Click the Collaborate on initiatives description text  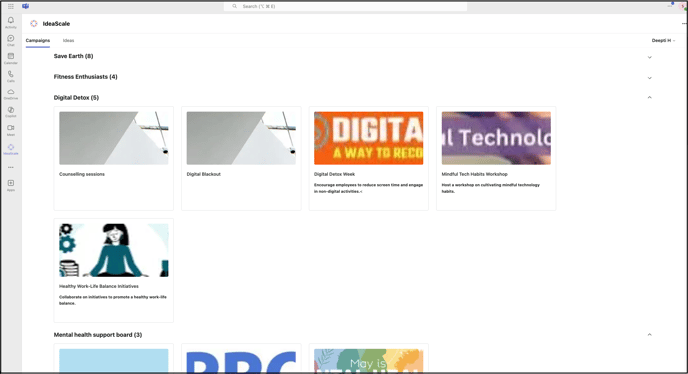pyautogui.click(x=113, y=300)
